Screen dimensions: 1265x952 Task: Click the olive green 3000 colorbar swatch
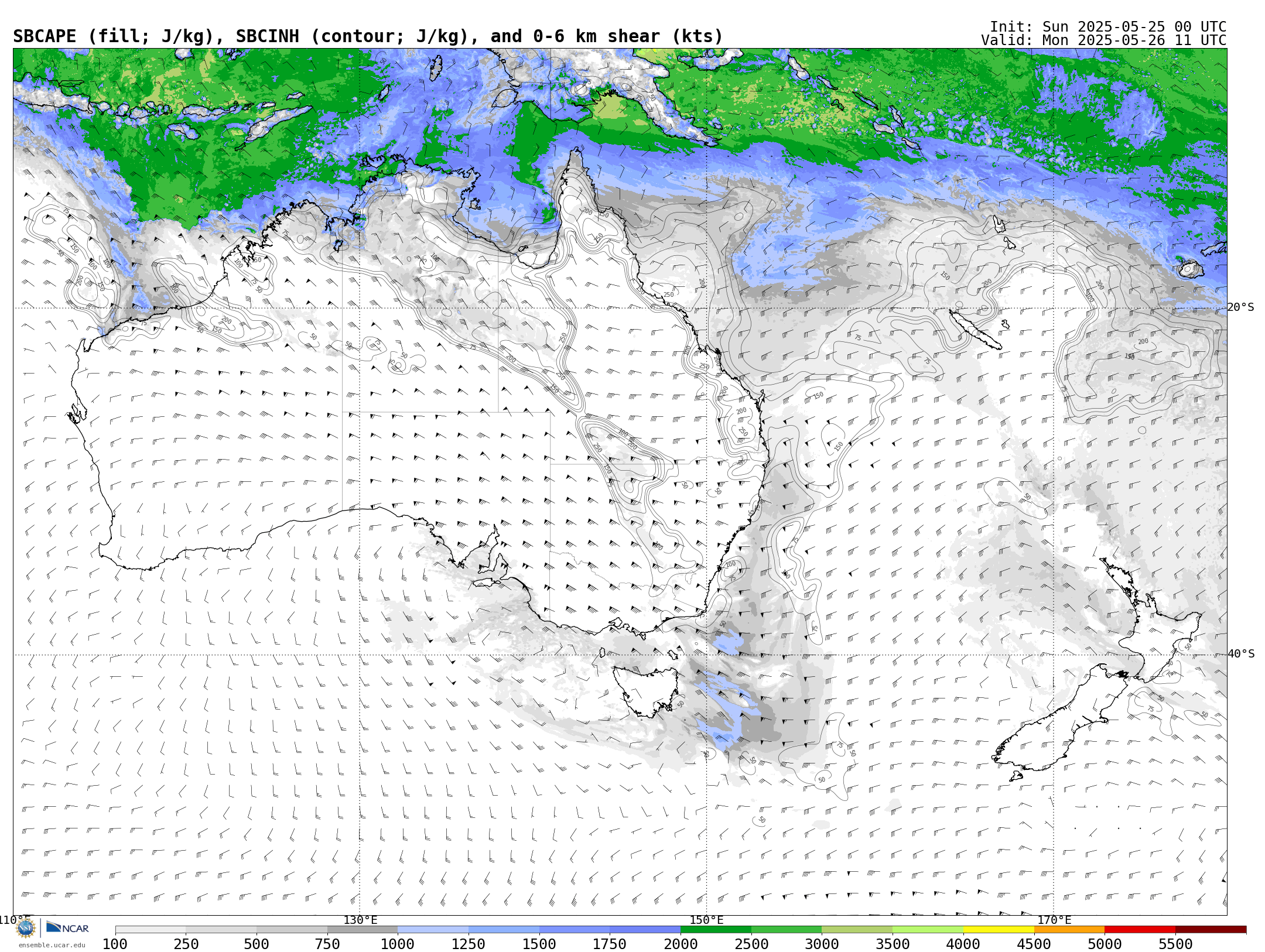coord(857,930)
